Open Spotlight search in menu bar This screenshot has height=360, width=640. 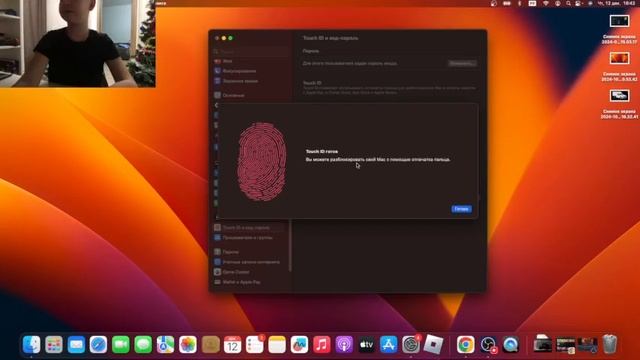pyautogui.click(x=568, y=3)
